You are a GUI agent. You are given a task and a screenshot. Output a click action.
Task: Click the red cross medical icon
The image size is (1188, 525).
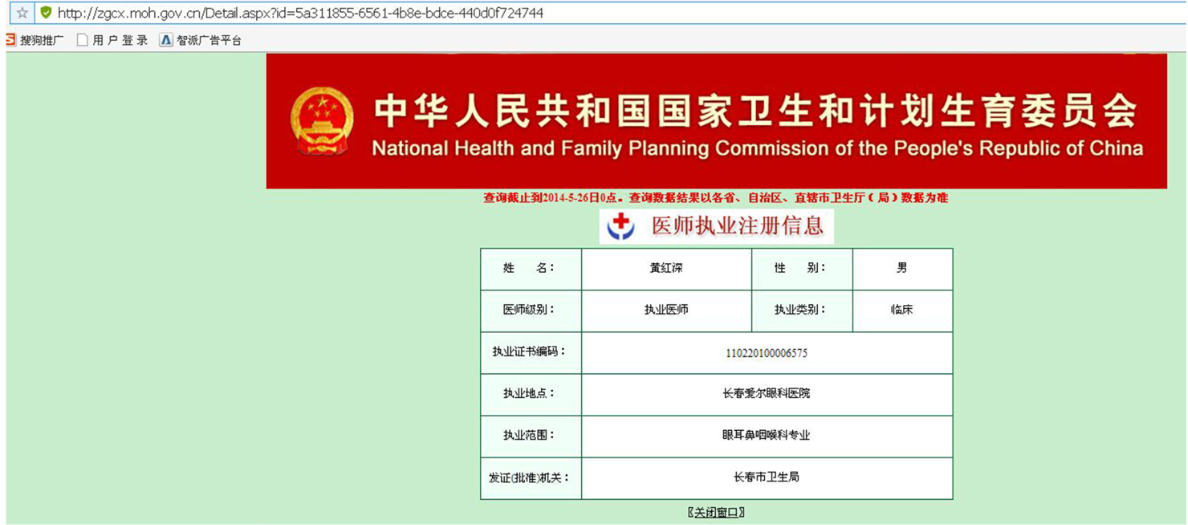tap(622, 226)
